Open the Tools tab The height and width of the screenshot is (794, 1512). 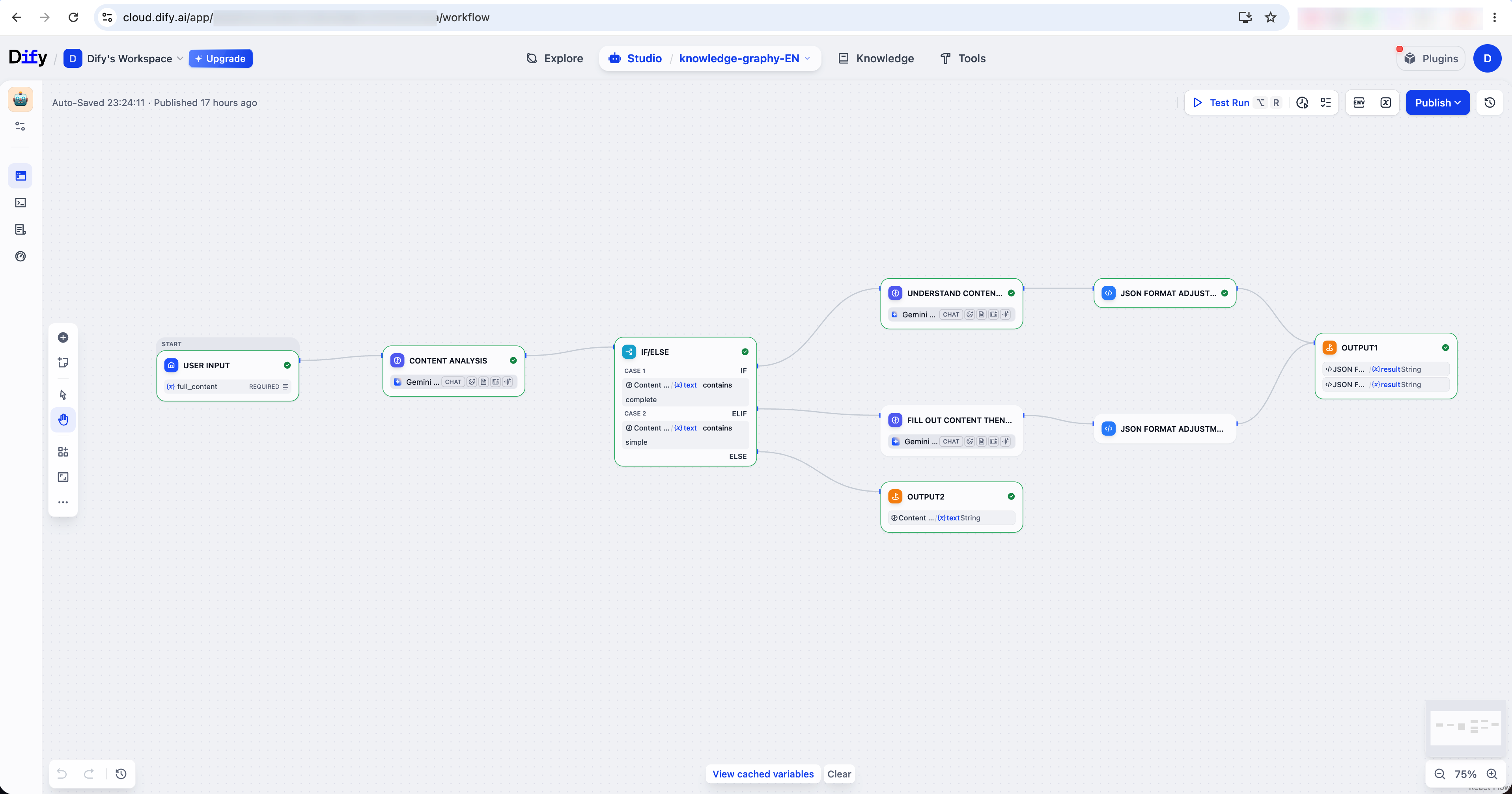[963, 58]
